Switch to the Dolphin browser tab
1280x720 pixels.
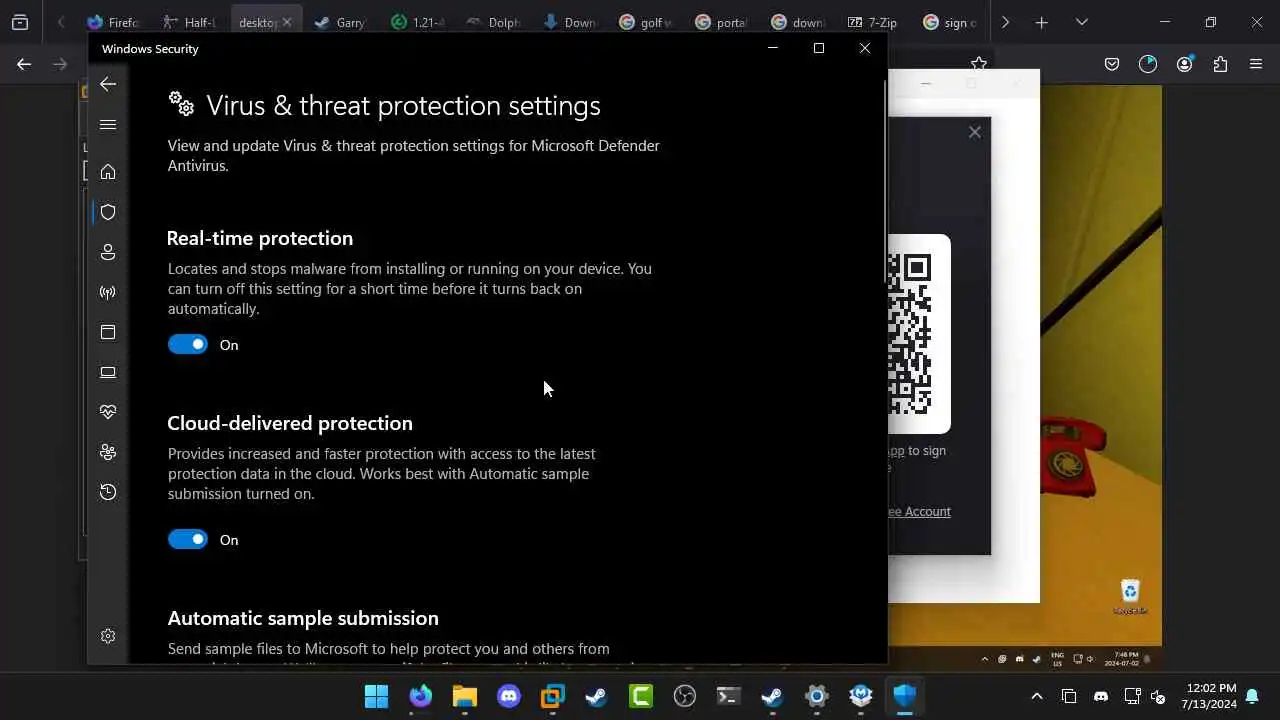[493, 22]
